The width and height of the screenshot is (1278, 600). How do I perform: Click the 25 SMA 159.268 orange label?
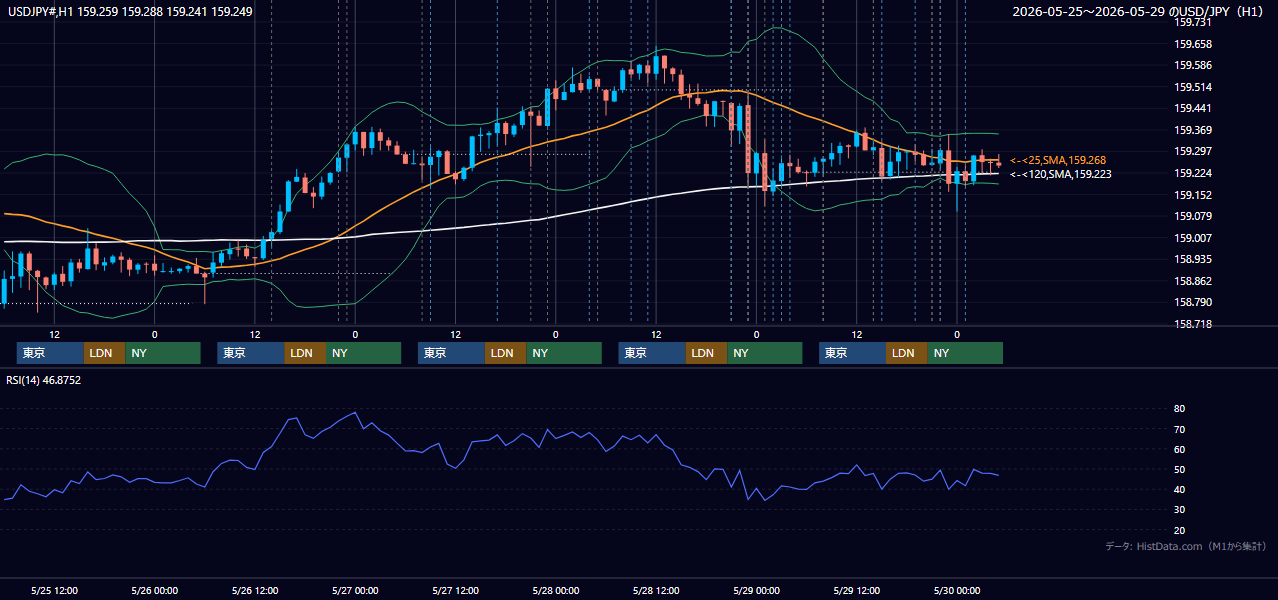(1058, 160)
